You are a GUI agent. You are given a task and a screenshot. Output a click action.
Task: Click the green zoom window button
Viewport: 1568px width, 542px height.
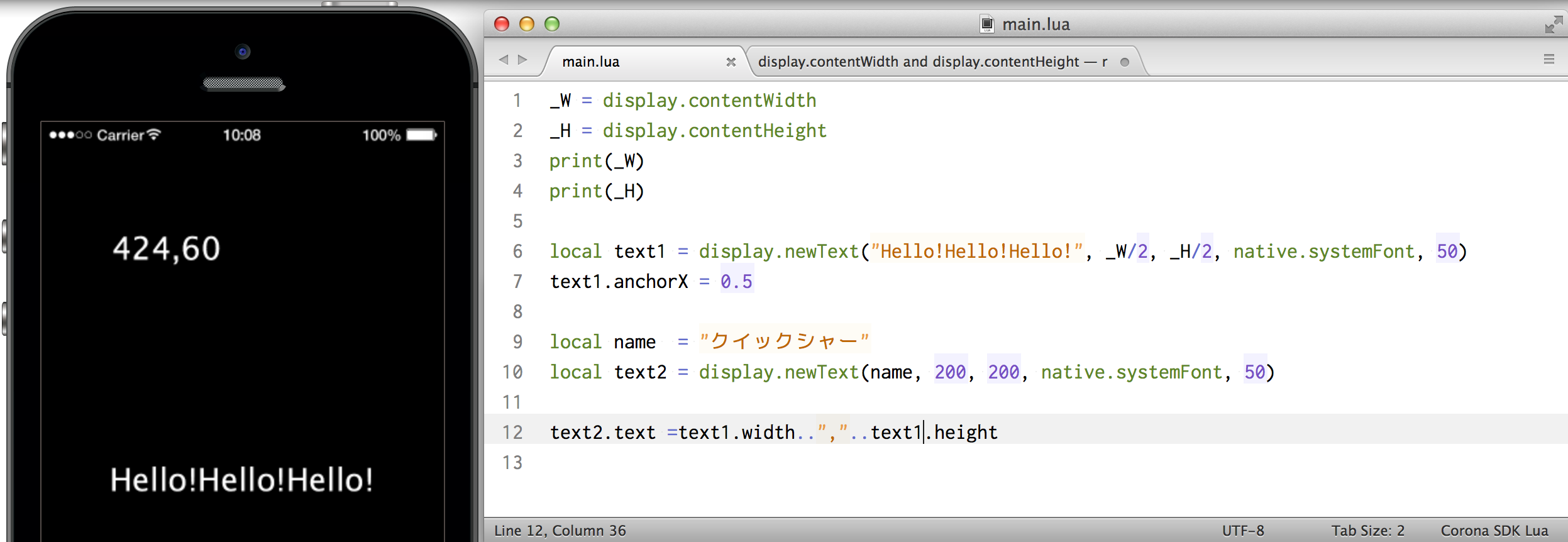click(552, 24)
